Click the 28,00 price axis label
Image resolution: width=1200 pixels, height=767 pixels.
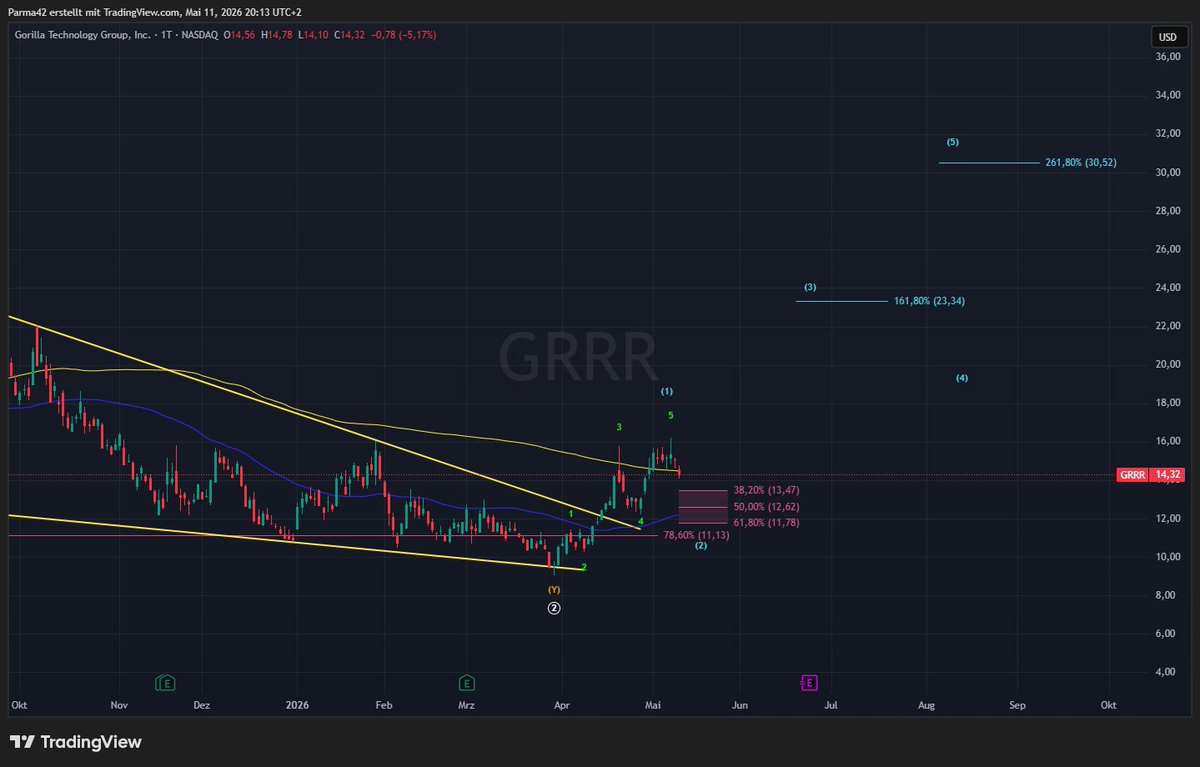click(1168, 211)
